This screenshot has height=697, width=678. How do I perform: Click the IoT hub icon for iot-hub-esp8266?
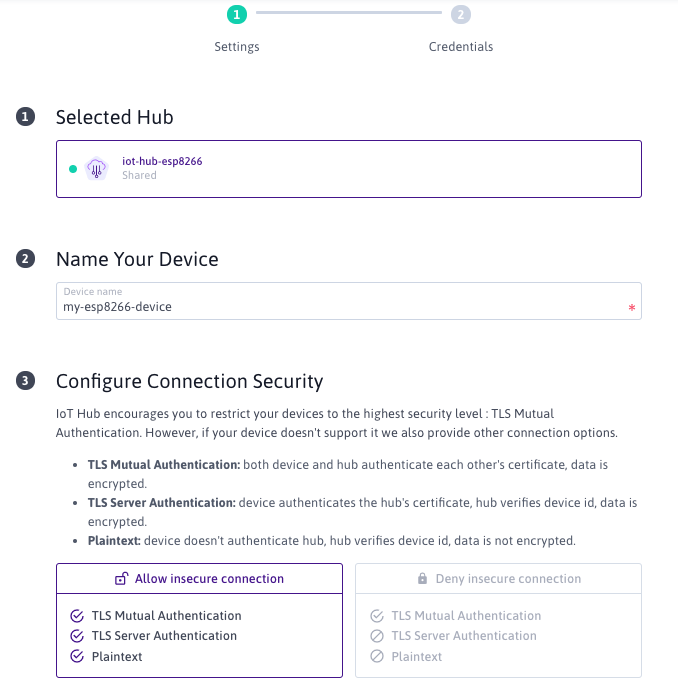pyautogui.click(x=96, y=169)
